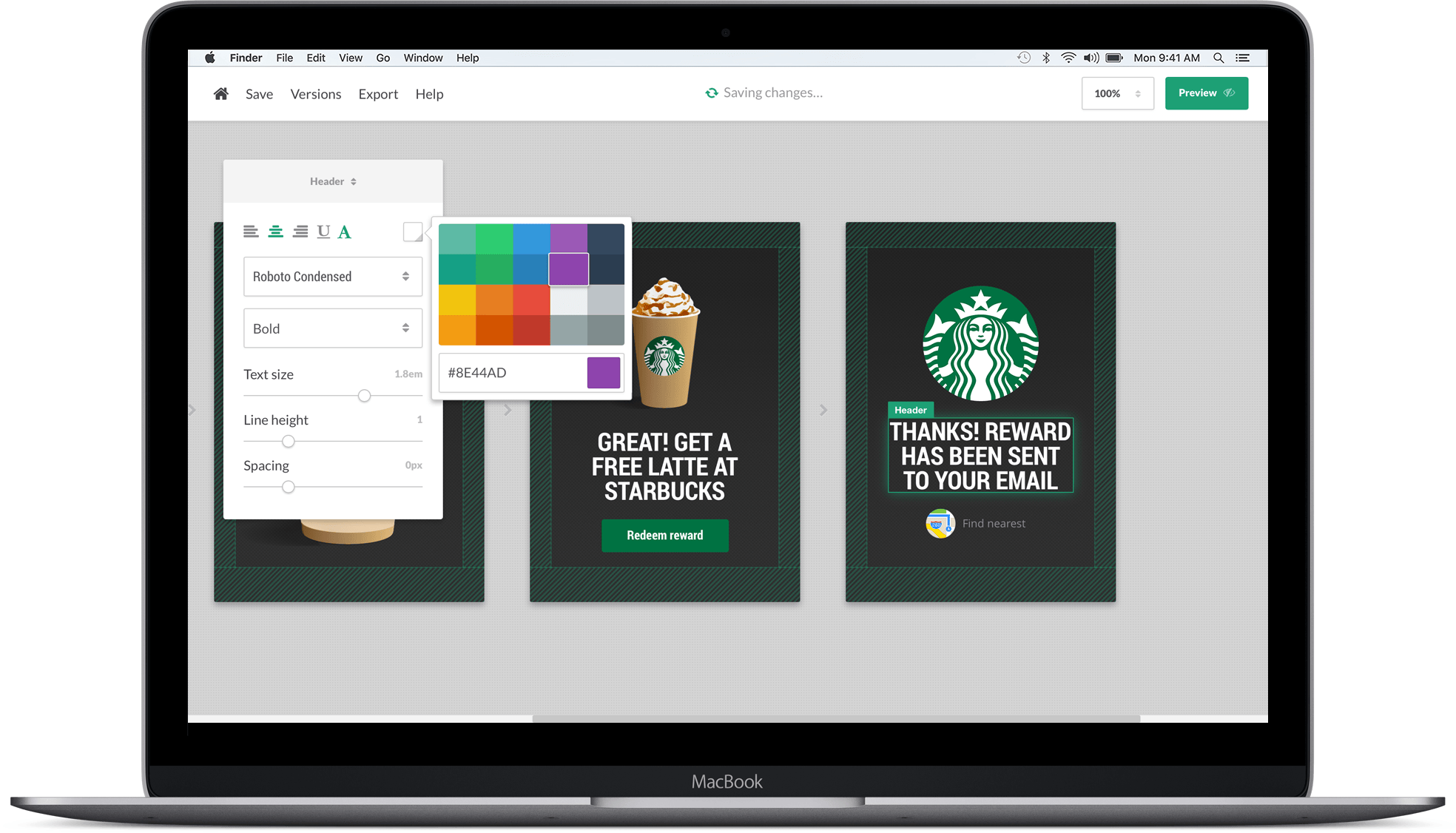
Task: Open the Export menu
Action: (378, 94)
